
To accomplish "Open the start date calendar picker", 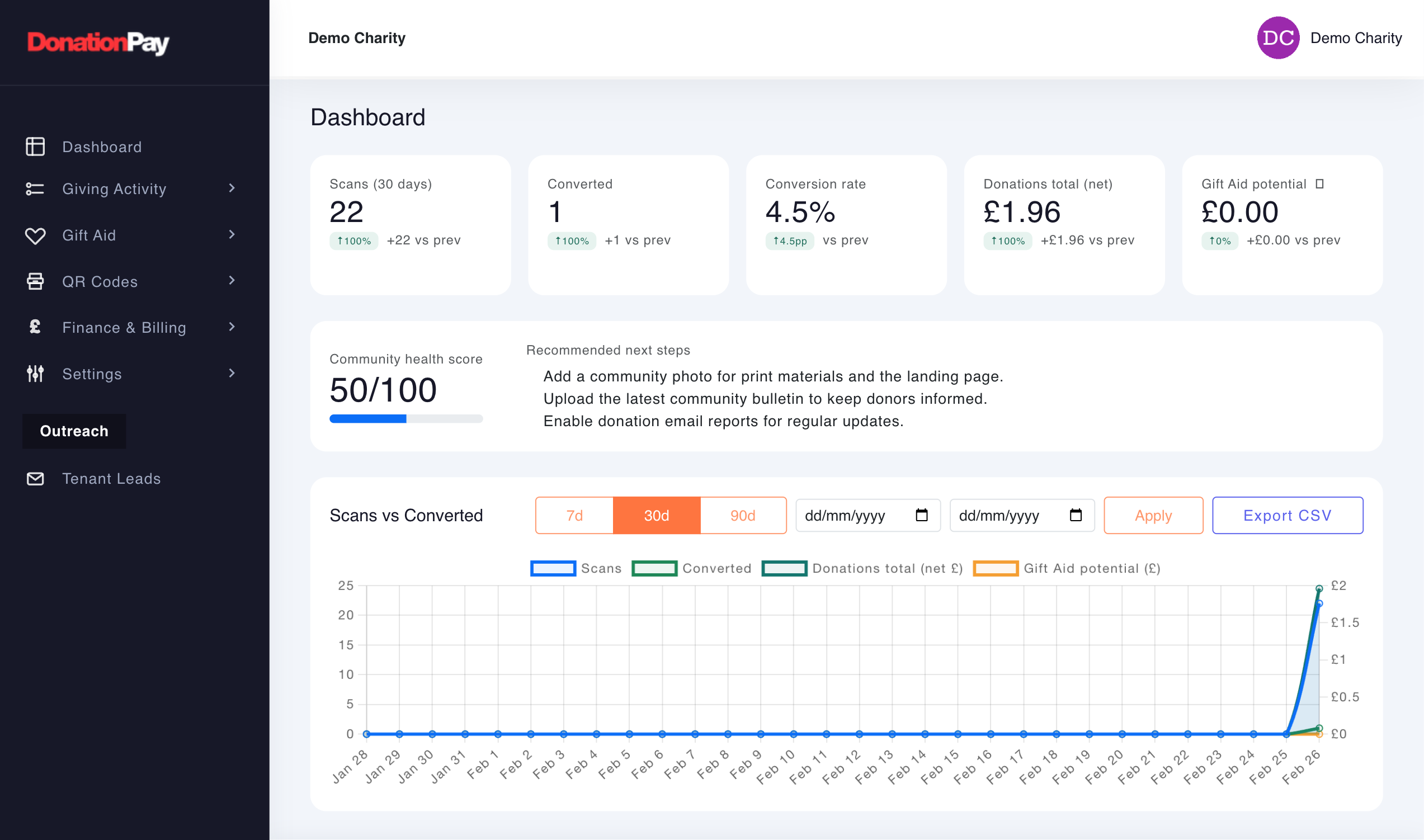I will pyautogui.click(x=922, y=515).
